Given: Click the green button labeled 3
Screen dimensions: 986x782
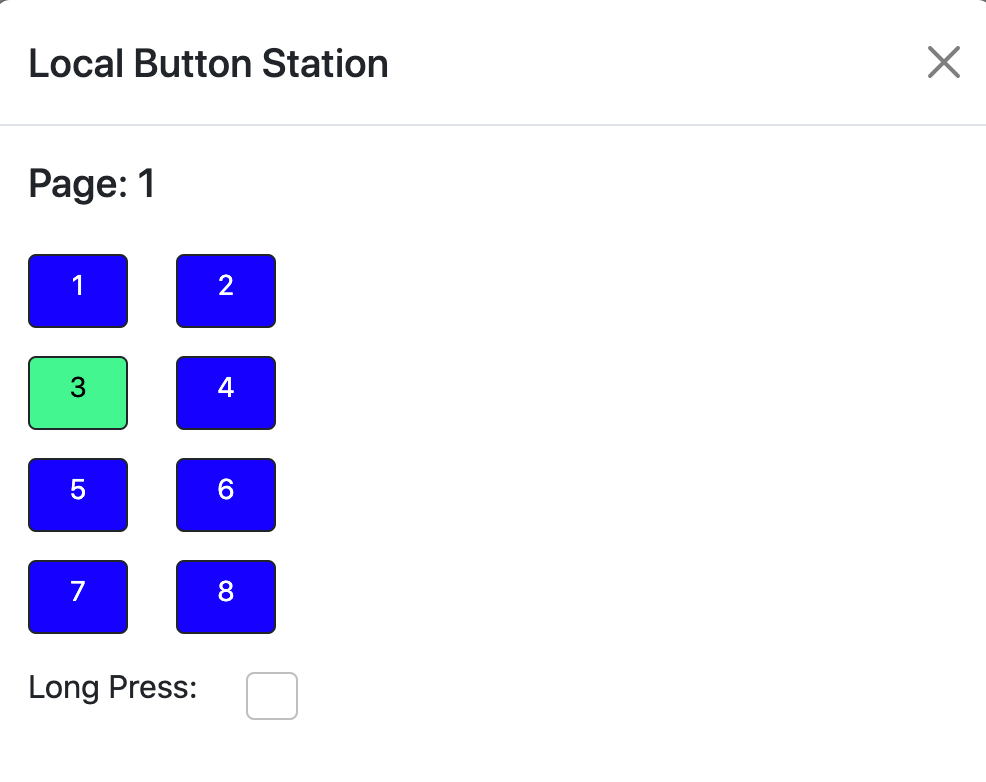Looking at the screenshot, I should point(78,393).
